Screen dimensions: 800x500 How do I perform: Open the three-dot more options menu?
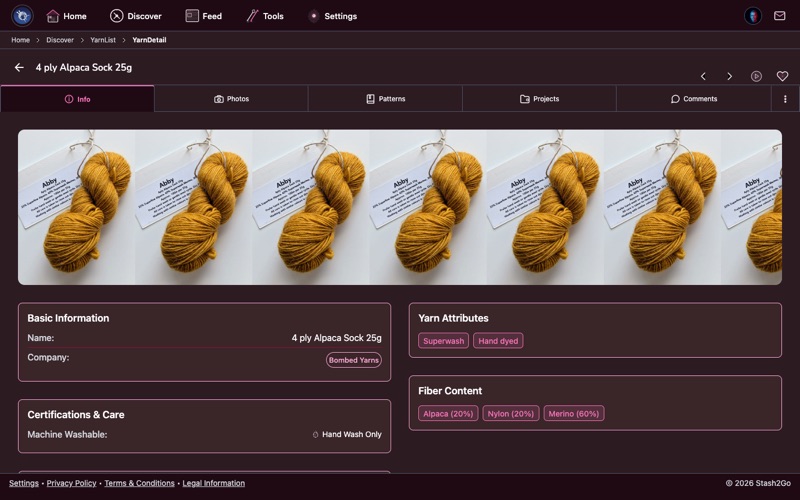coord(785,99)
